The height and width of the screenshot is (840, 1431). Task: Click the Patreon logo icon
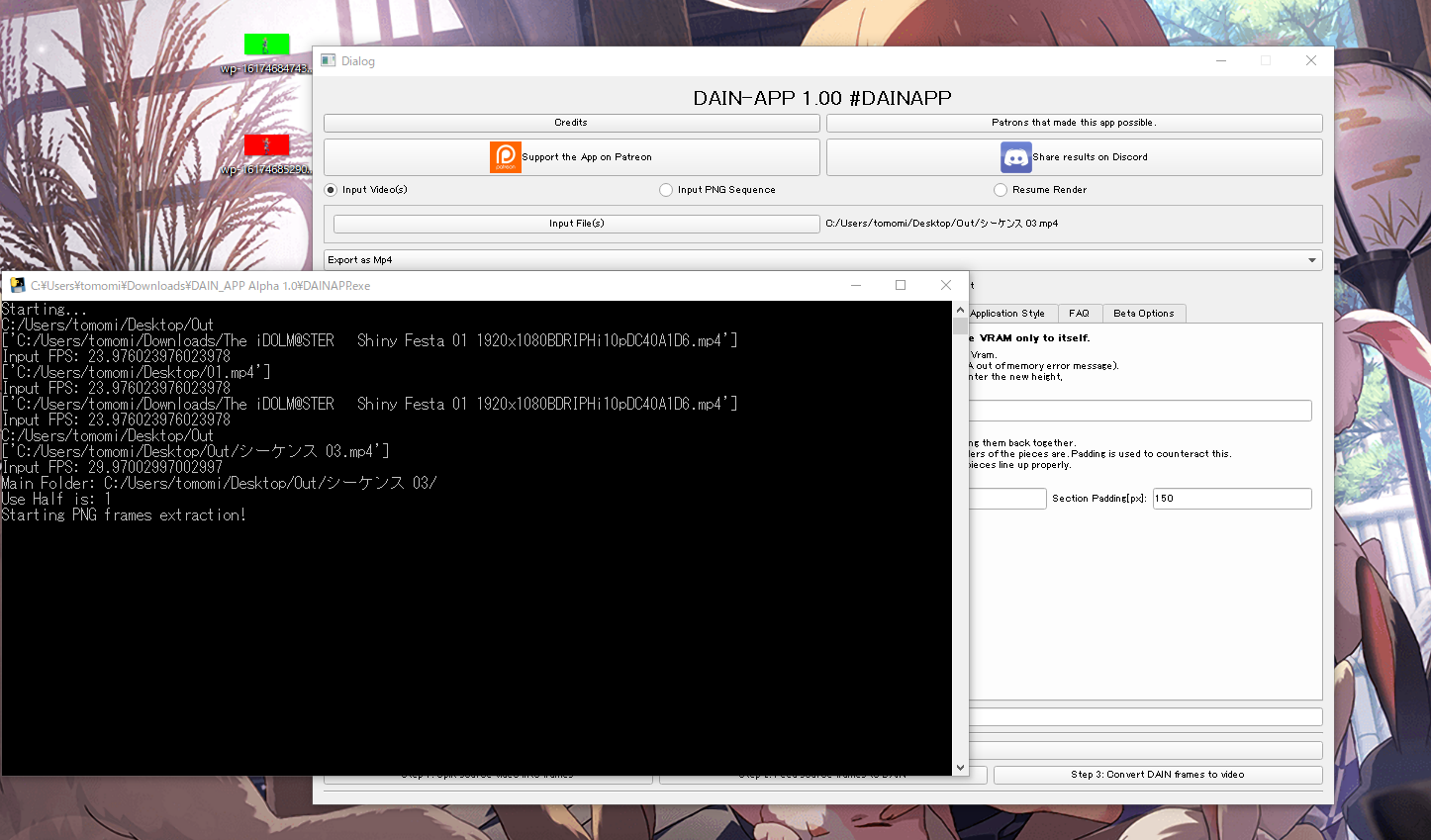pyautogui.click(x=506, y=157)
